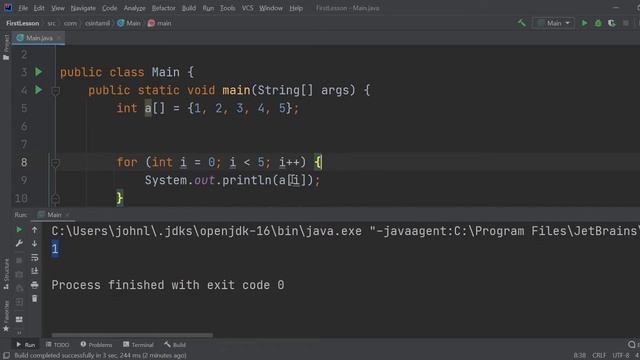Click the CRLF line separator indicator
640x360 pixels.
tap(599, 356)
